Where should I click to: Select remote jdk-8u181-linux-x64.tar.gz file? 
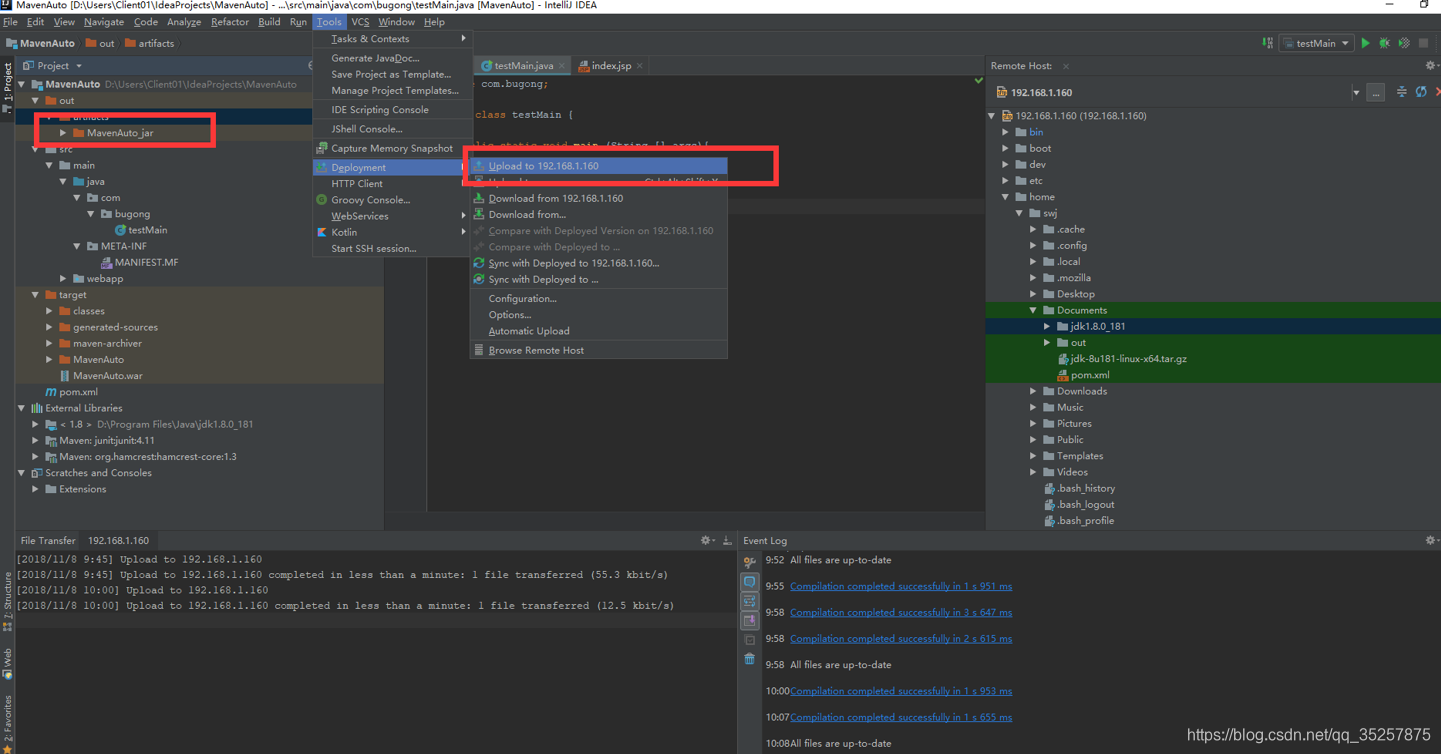[1121, 359]
